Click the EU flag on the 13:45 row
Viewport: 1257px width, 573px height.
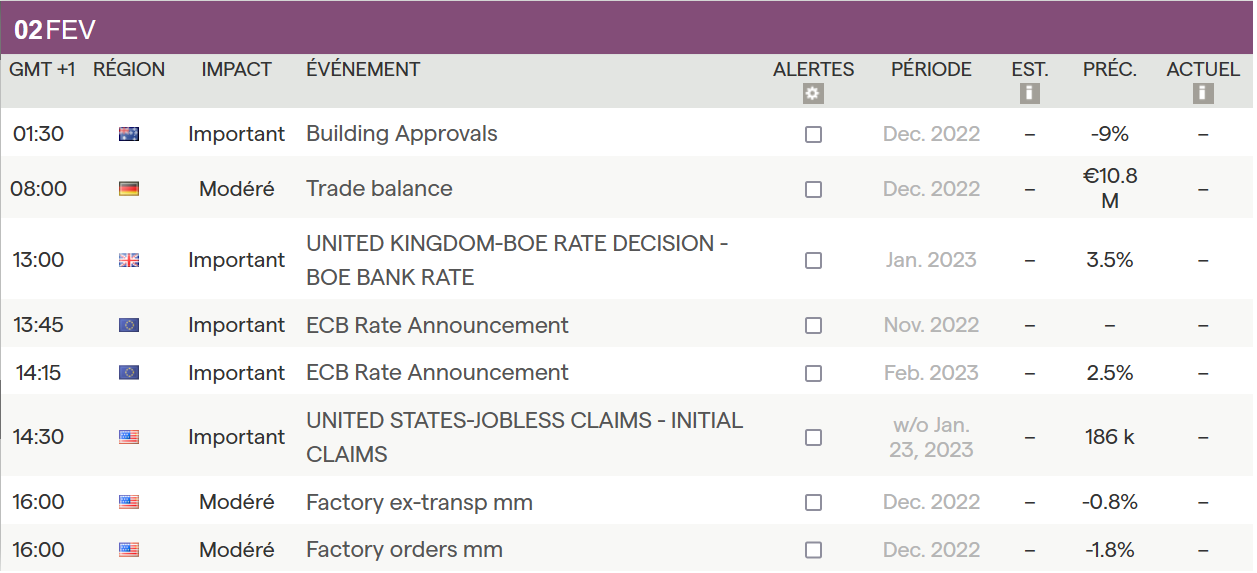tap(129, 325)
